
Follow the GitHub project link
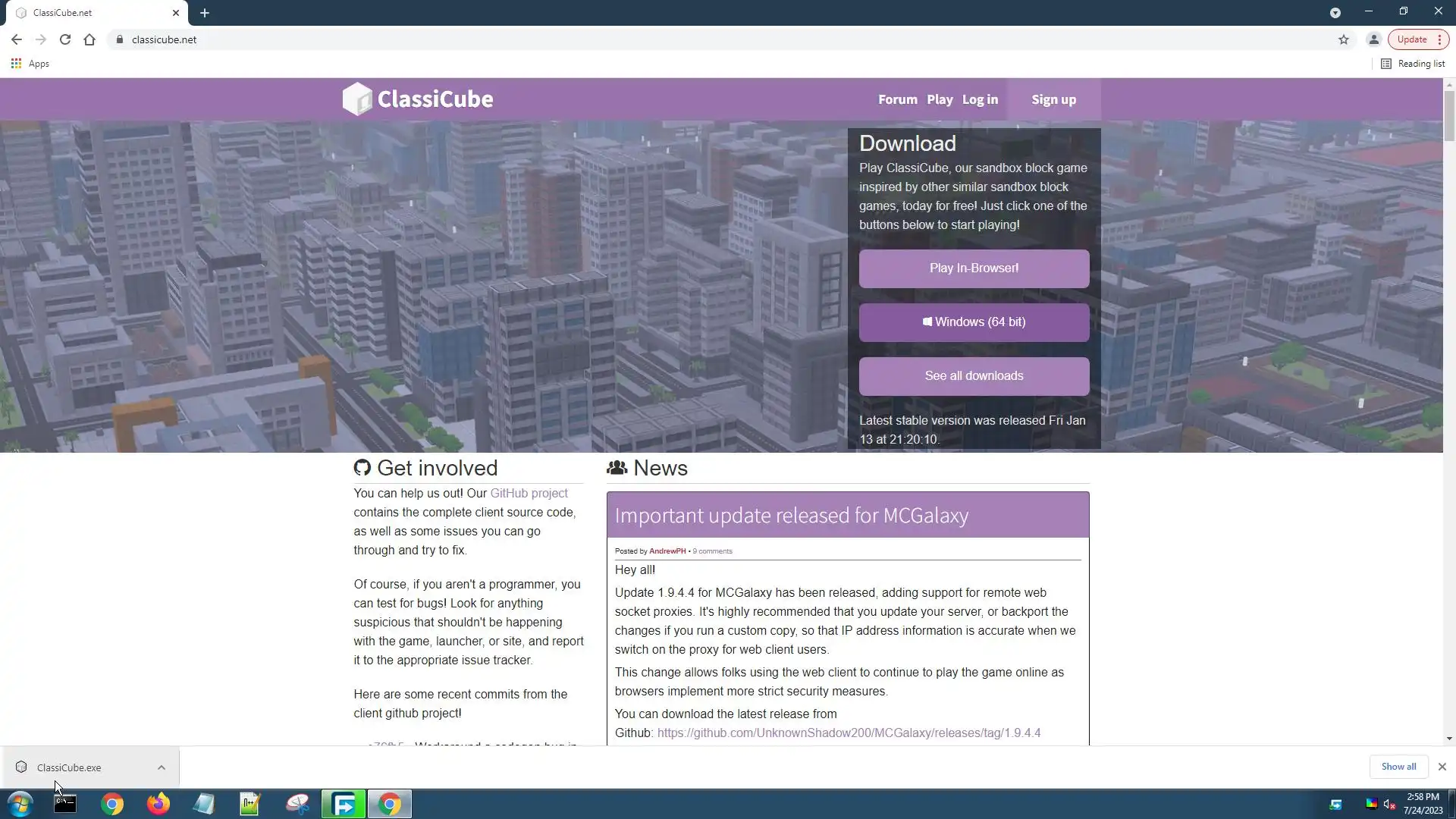tap(529, 493)
